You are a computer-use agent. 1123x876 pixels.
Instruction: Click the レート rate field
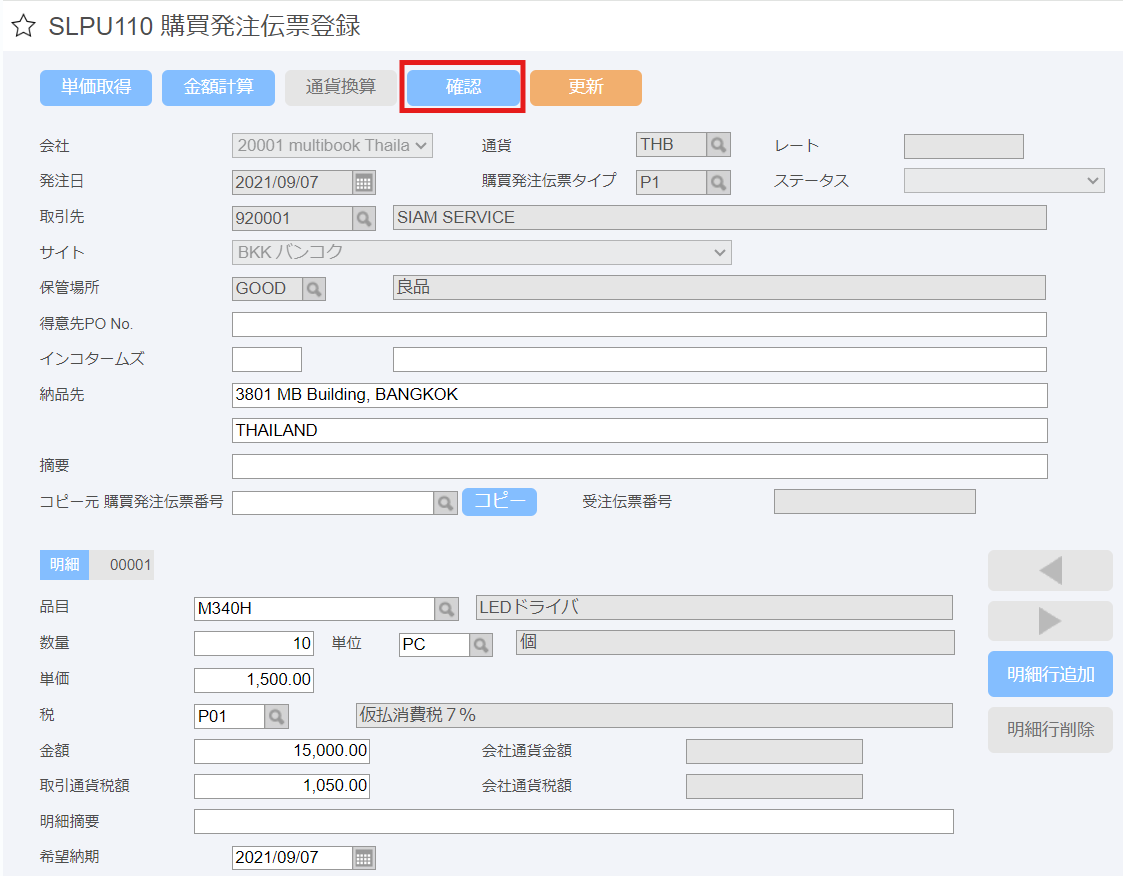[963, 146]
